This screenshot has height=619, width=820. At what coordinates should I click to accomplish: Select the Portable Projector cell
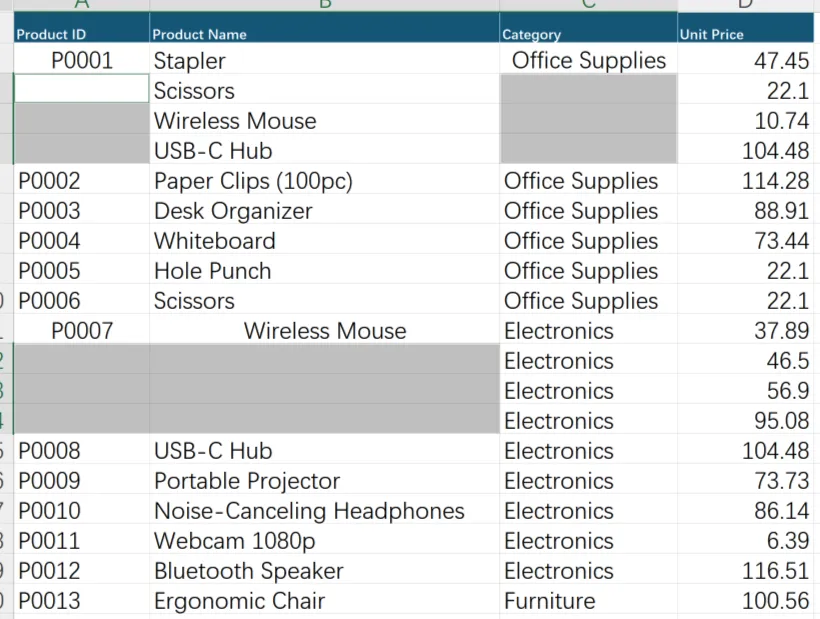click(x=324, y=481)
